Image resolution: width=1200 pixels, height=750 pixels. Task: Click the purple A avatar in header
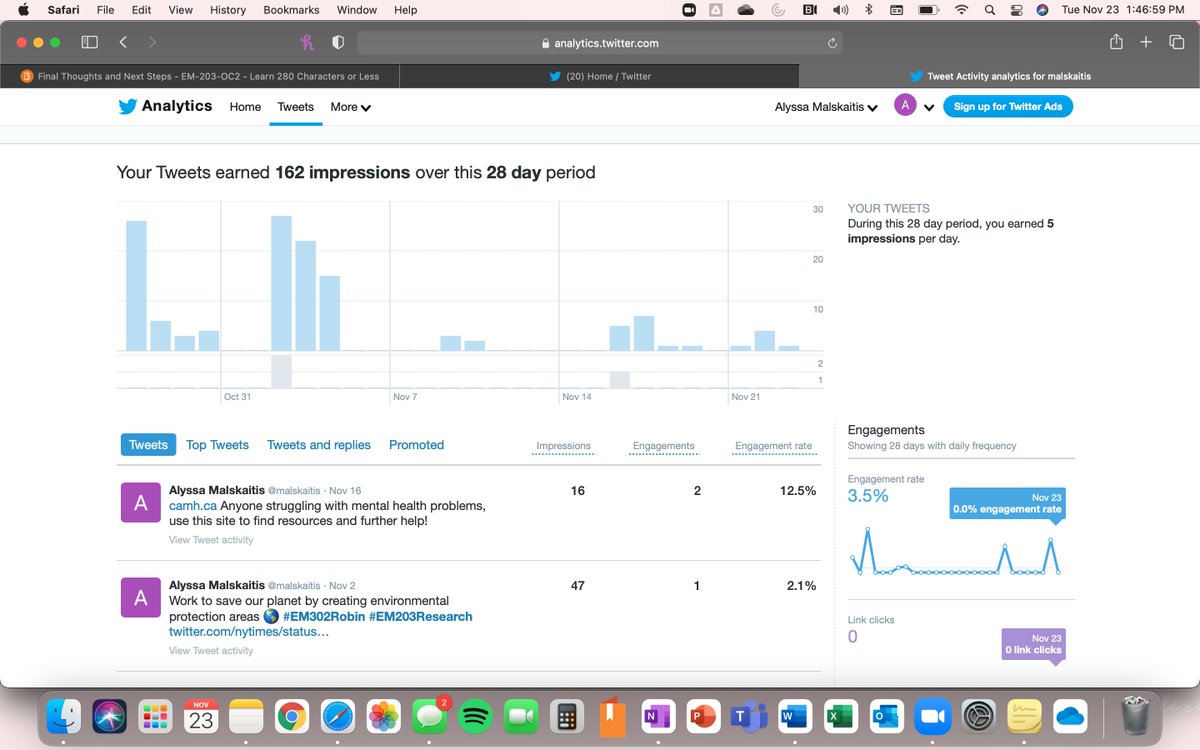click(x=905, y=106)
